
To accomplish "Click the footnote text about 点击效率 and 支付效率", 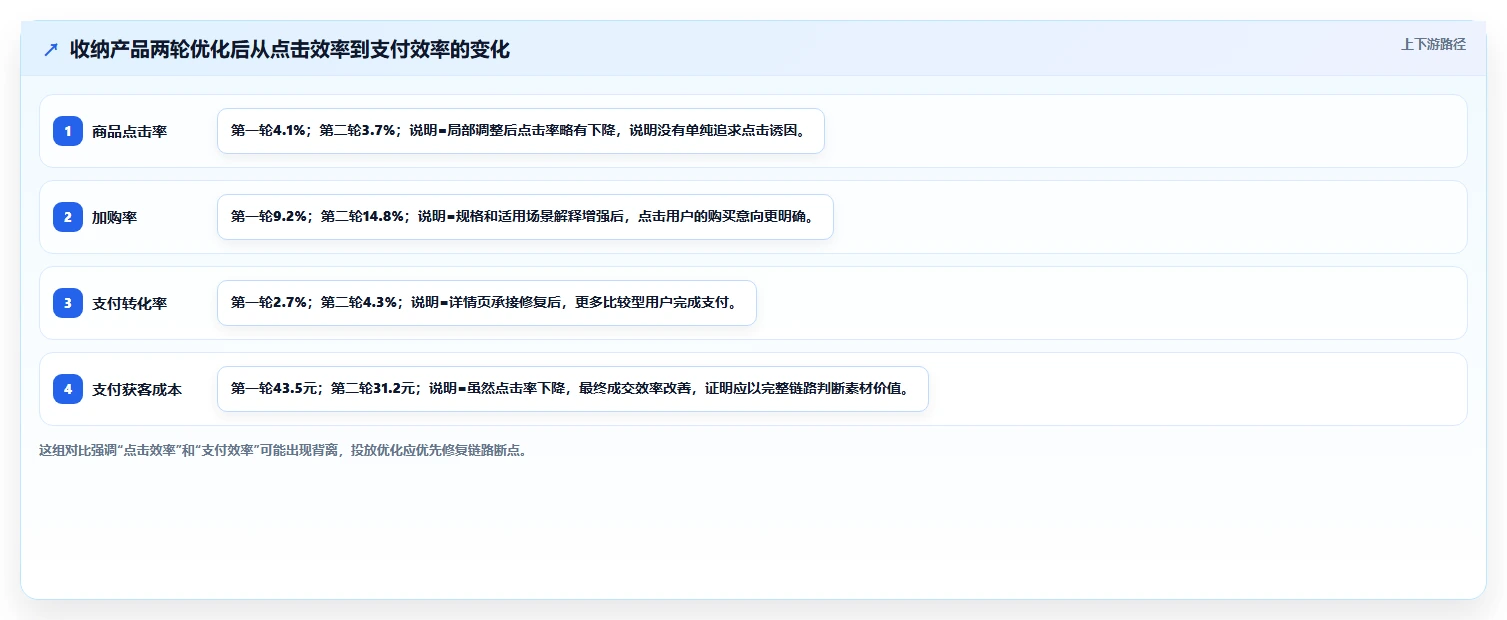I will 283,450.
